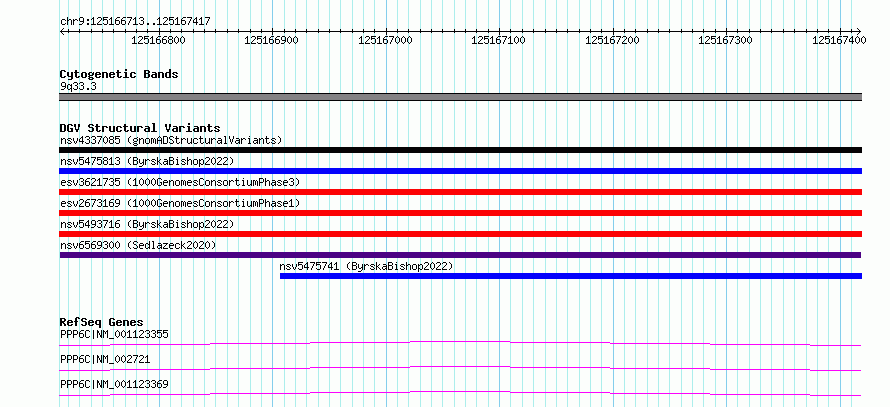
Task: Click the 9q33.3 band label
Action: (x=78, y=86)
